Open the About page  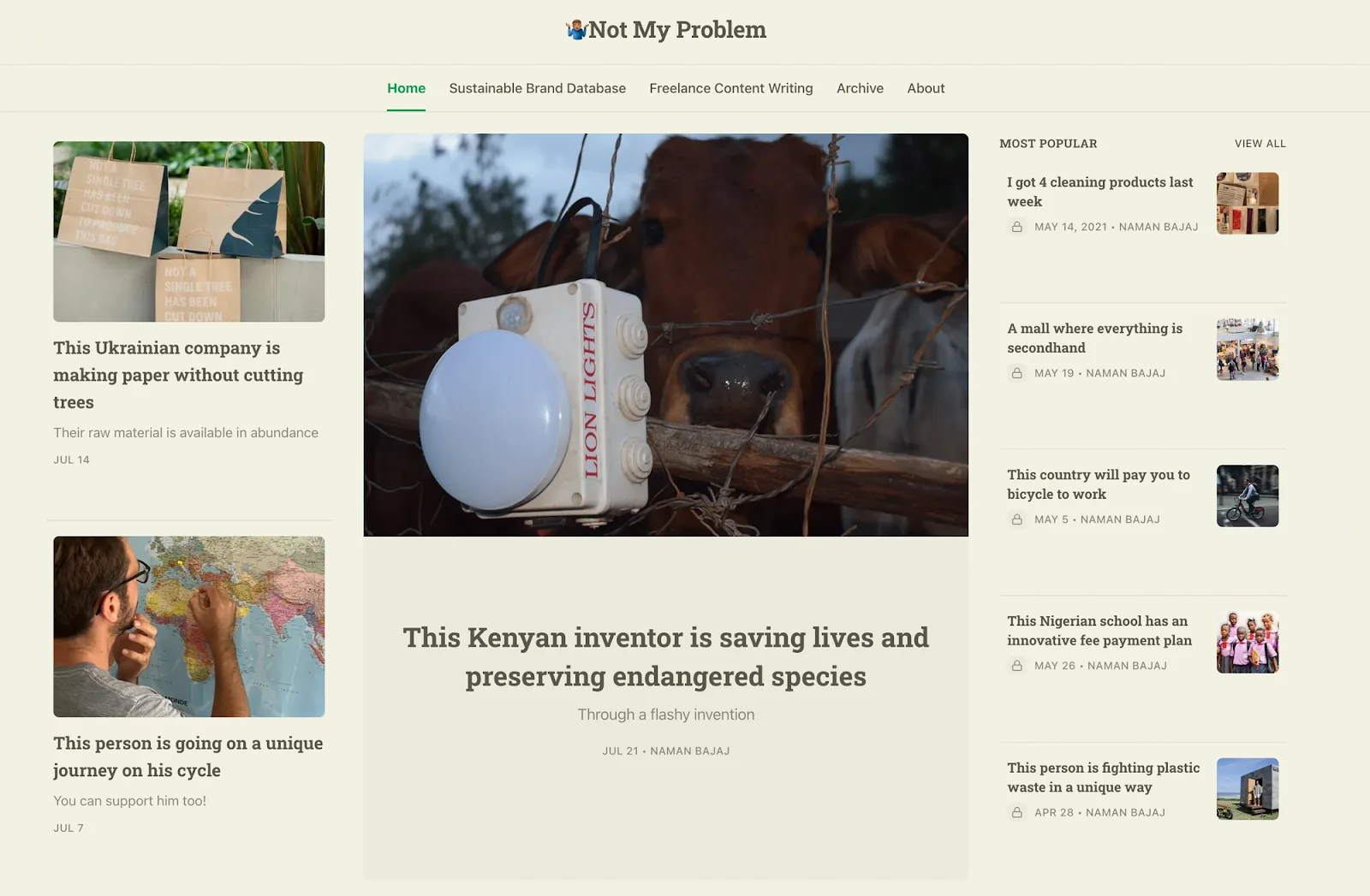pos(926,88)
